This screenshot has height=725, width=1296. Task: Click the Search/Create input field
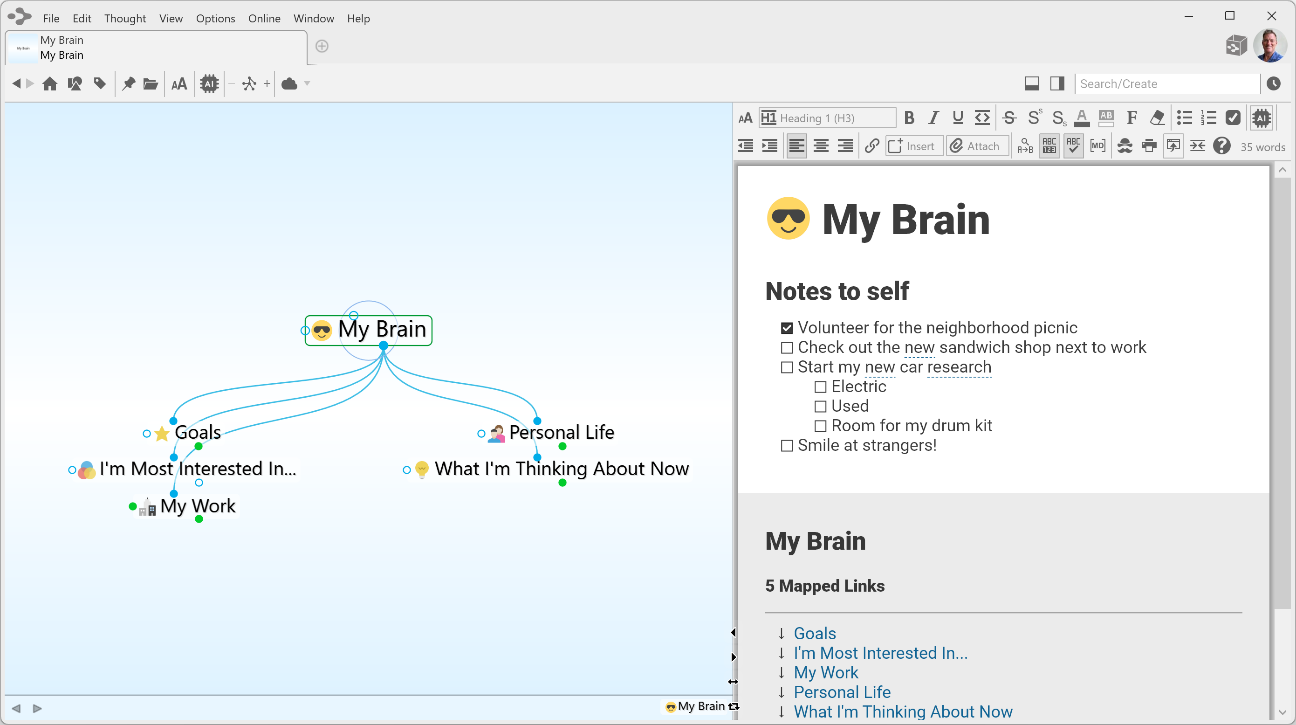[1166, 84]
